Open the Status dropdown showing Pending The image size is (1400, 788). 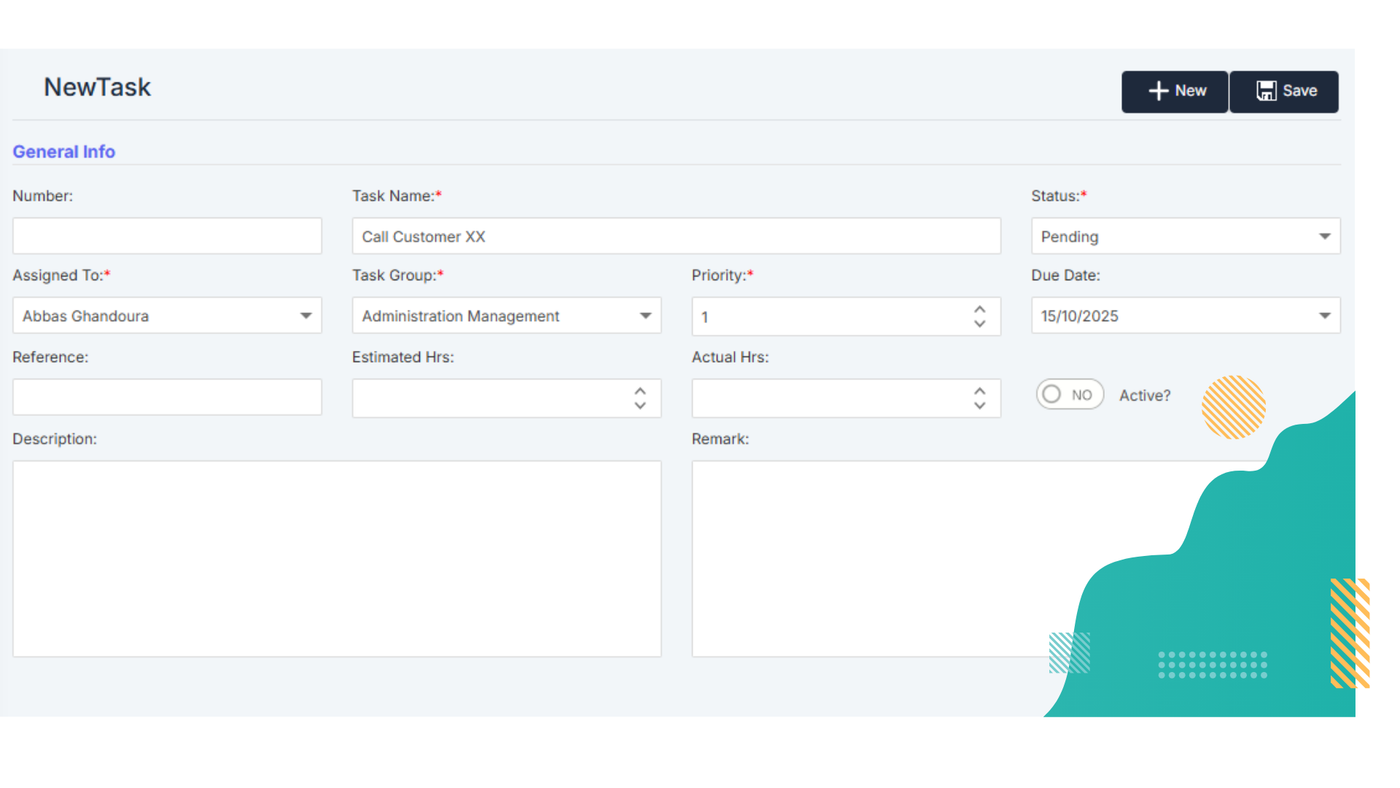[1324, 237]
